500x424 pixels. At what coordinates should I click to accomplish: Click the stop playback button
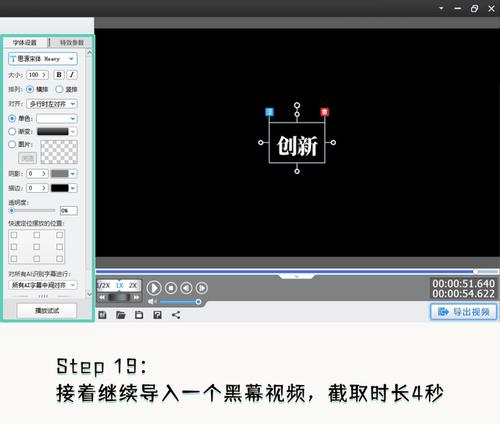click(171, 288)
